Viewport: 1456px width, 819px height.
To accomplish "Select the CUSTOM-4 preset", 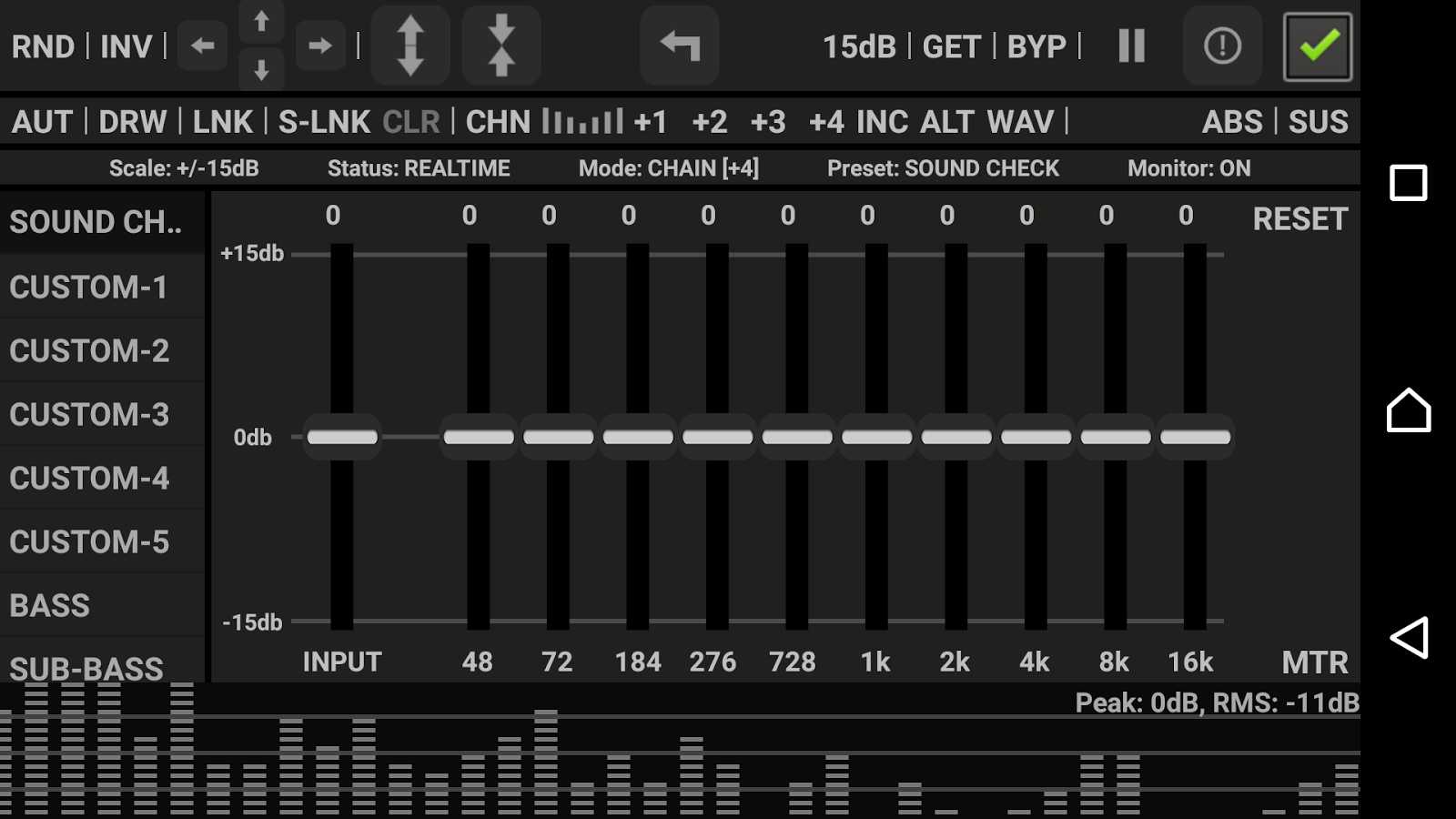I will coord(89,479).
